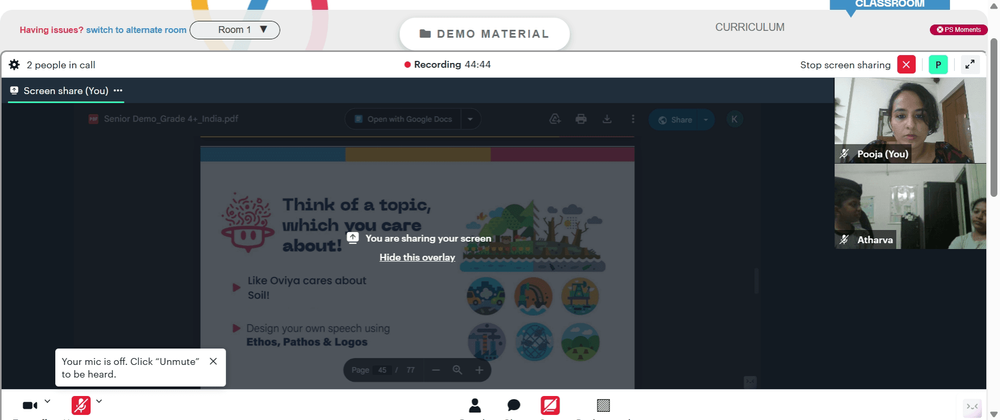1000x420 pixels.
Task: Click the green P participant avatar
Action: pos(938,64)
